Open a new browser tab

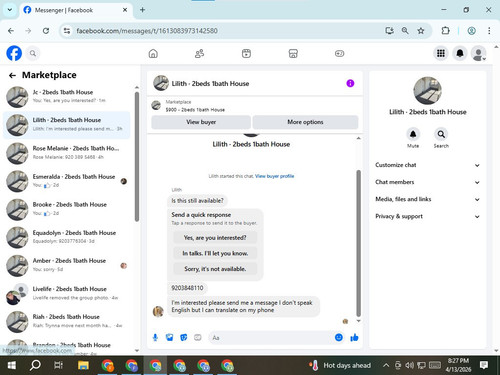142,10
